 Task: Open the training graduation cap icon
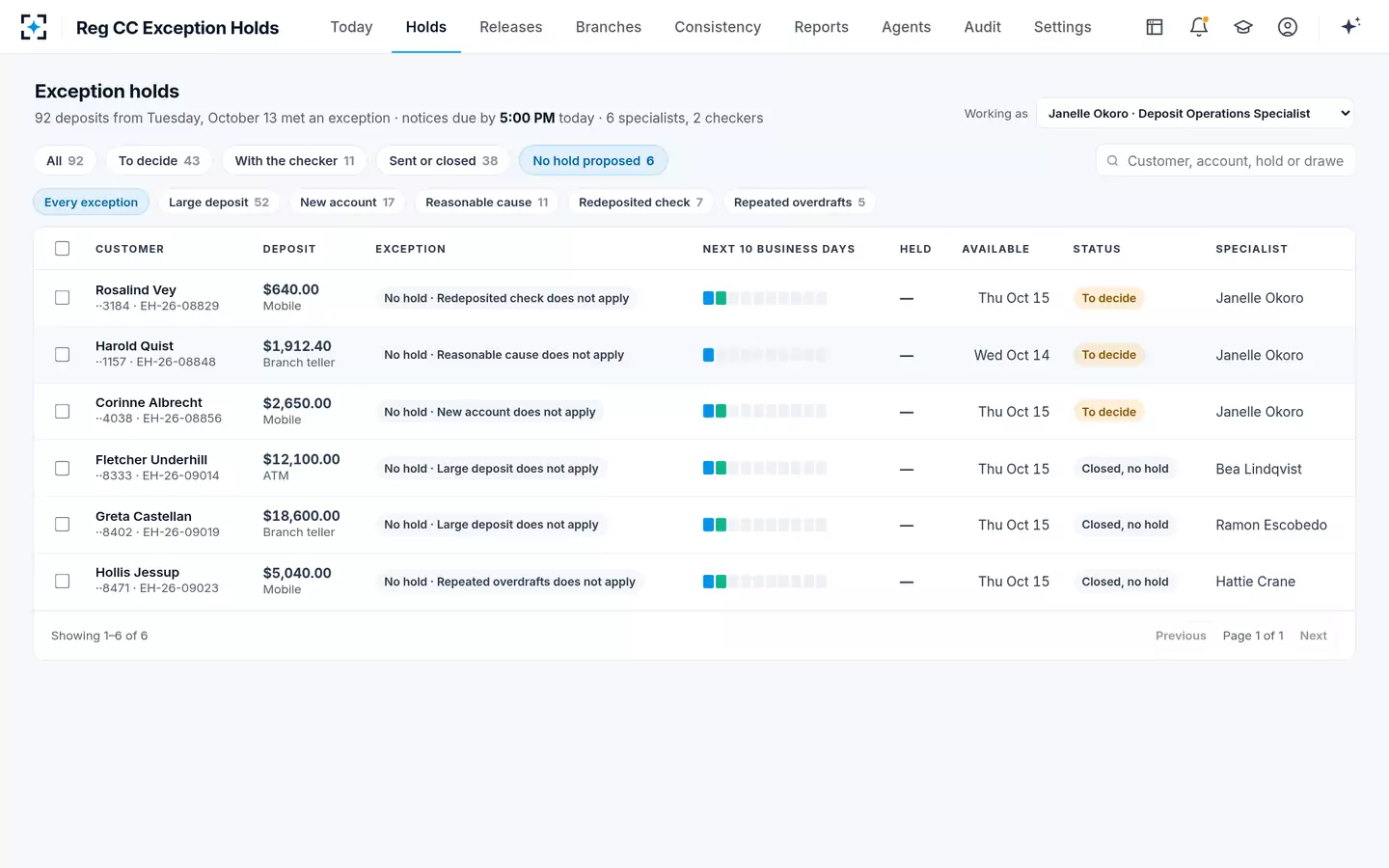(x=1243, y=27)
